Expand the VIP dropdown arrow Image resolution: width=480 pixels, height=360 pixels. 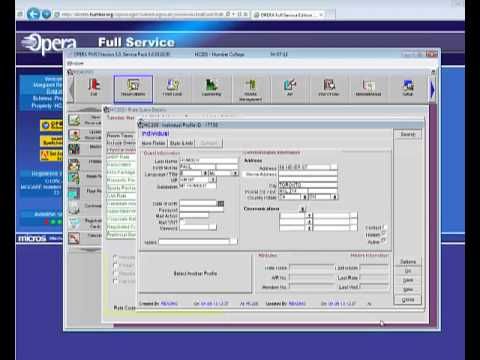pos(214,180)
